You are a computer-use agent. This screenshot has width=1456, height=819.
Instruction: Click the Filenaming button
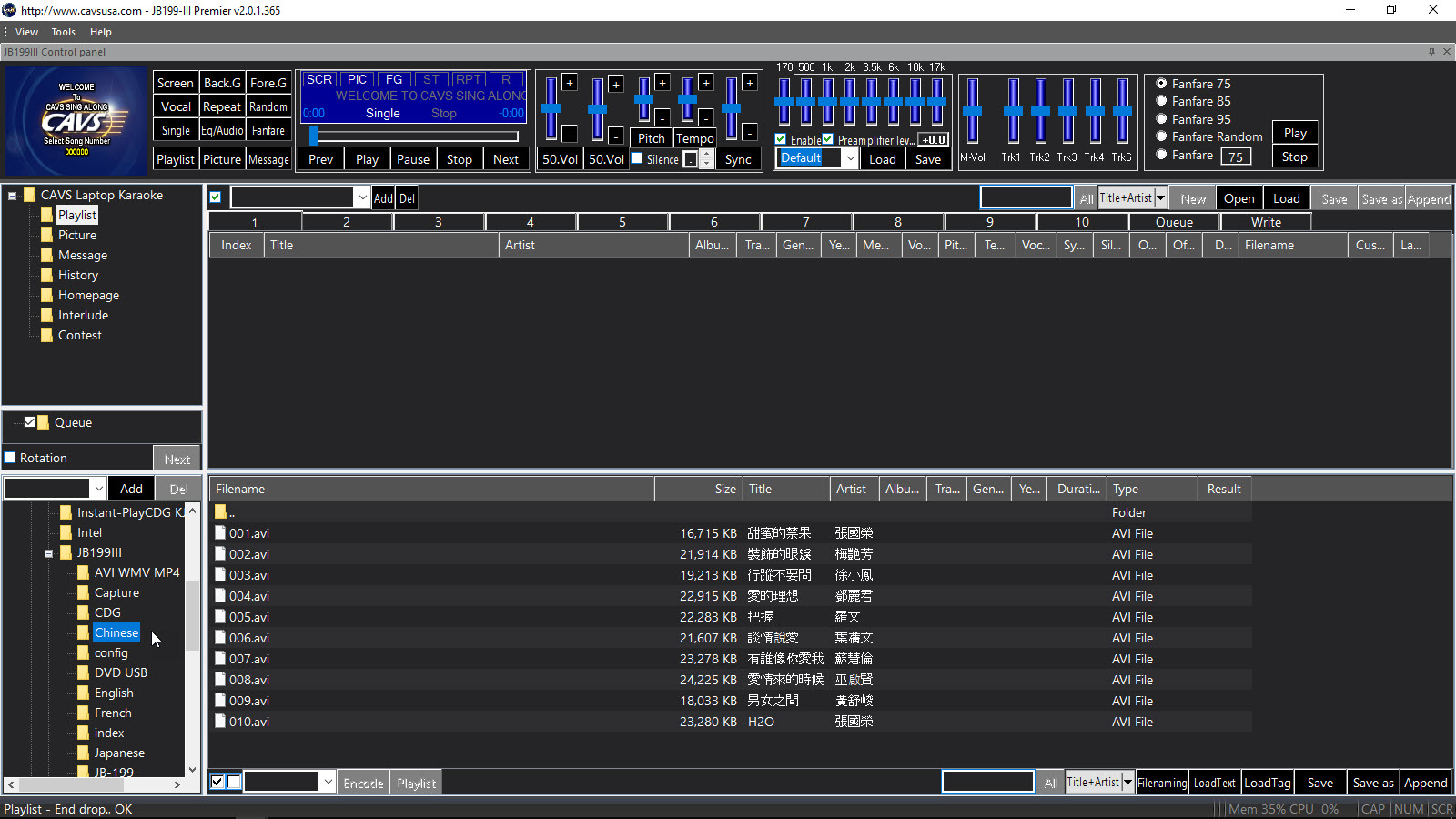1162,783
